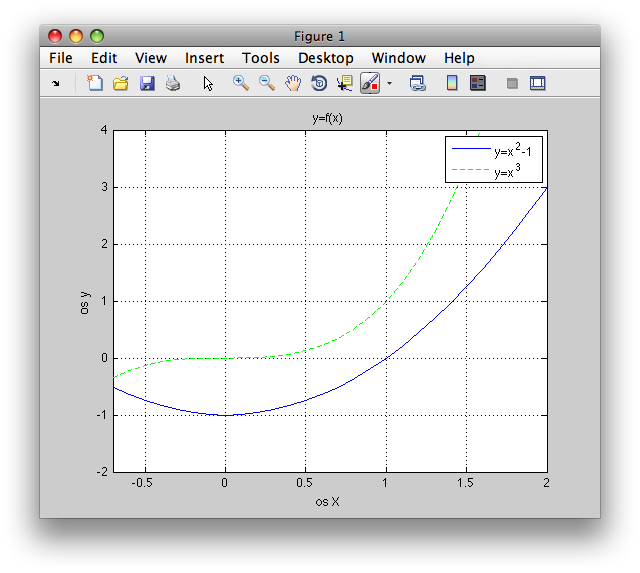Show Plot Tools and dock figure

tap(538, 83)
